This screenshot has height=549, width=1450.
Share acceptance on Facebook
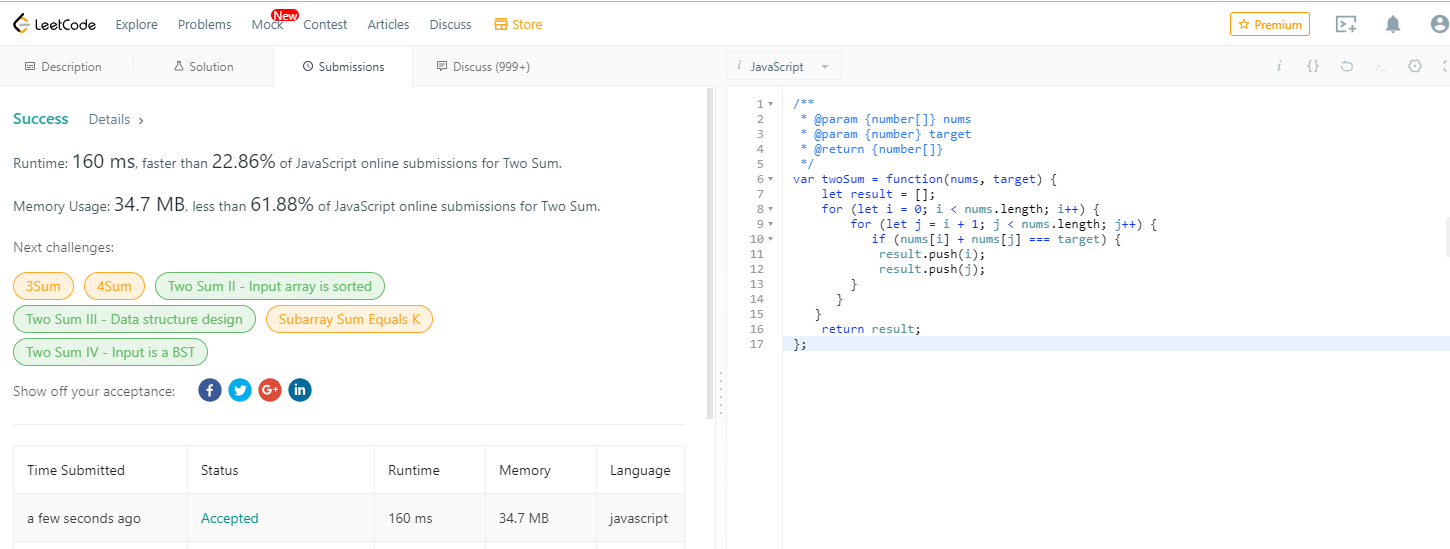point(210,390)
